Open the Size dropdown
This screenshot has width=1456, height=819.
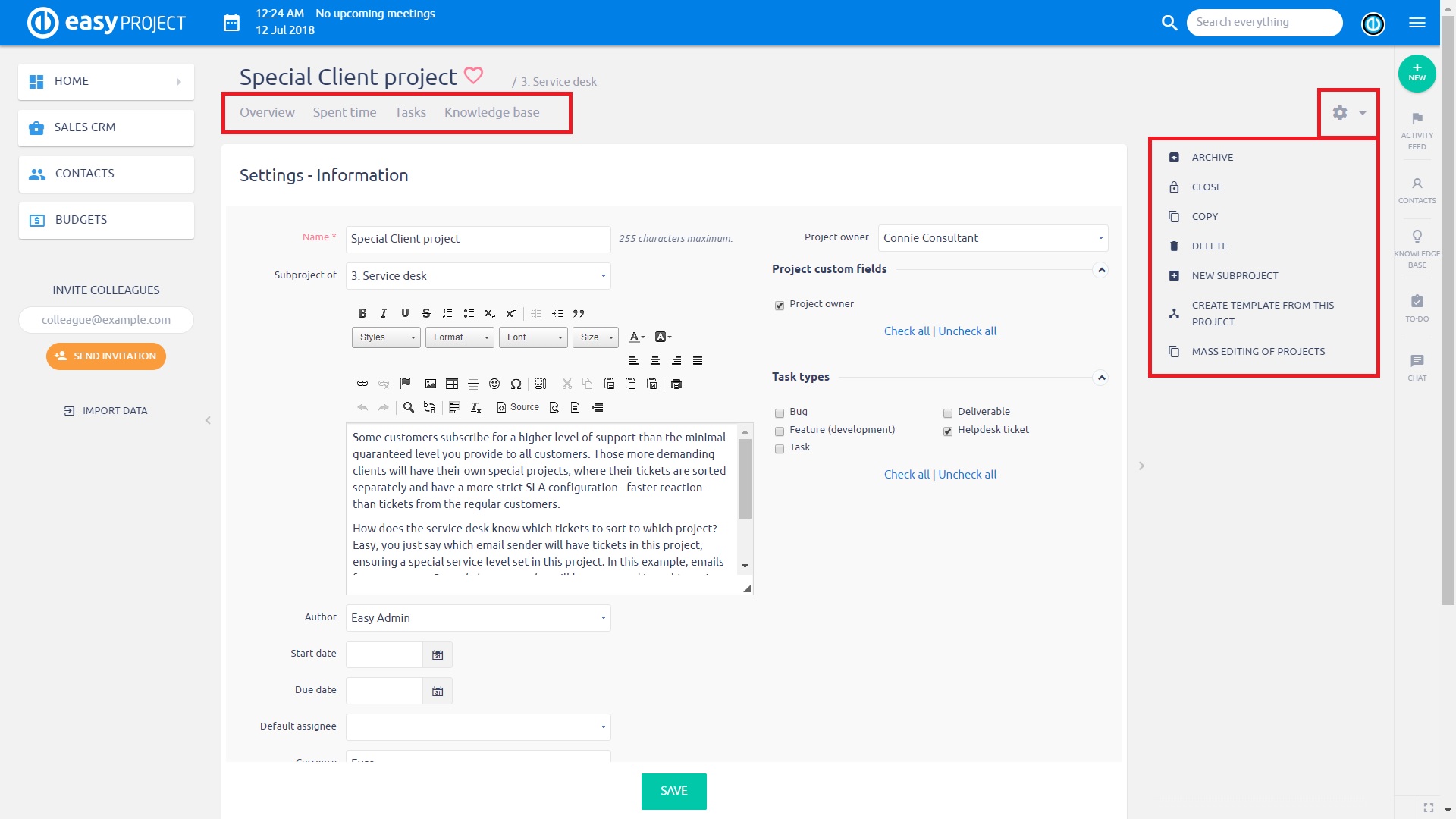(x=595, y=337)
